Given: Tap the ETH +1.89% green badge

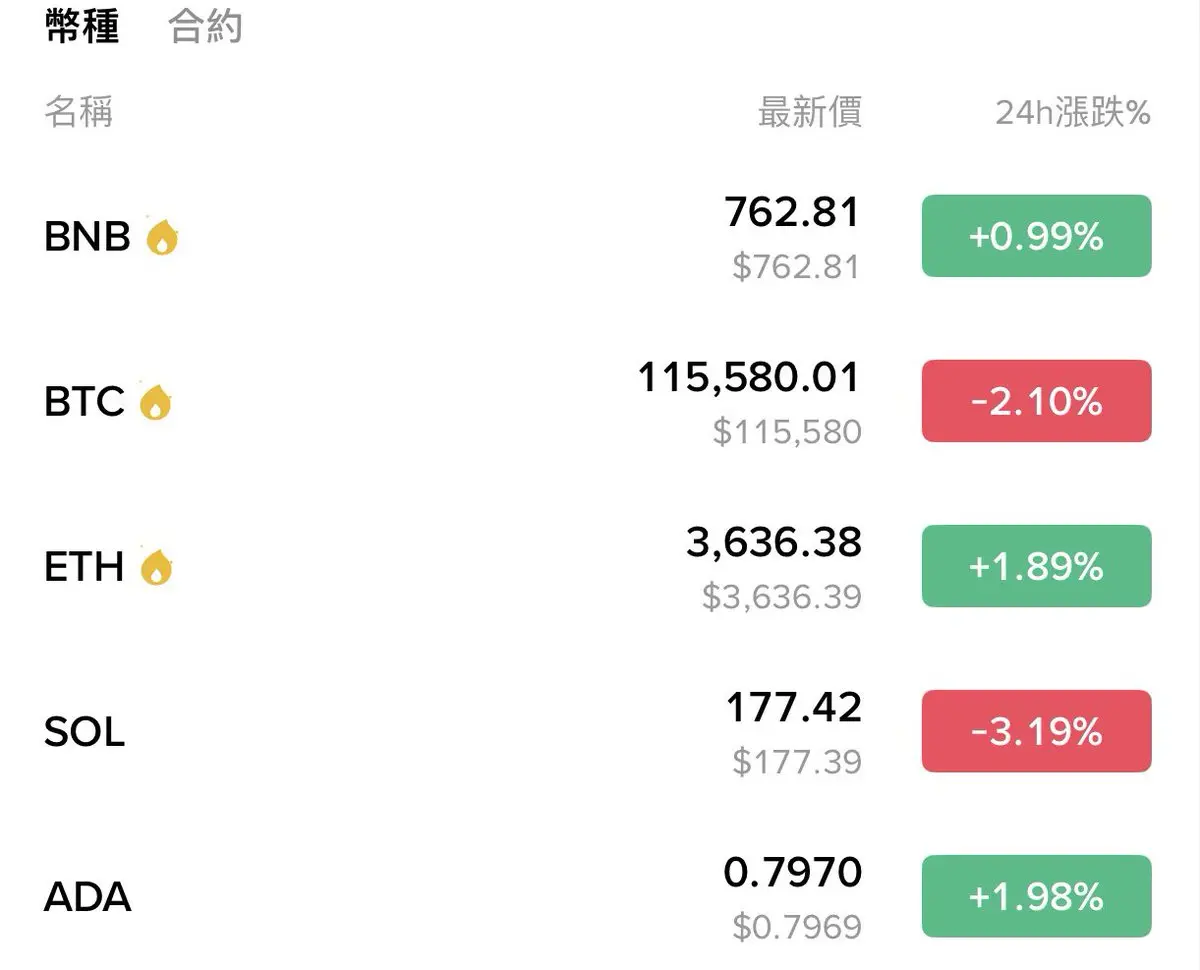Looking at the screenshot, I should (x=1036, y=566).
